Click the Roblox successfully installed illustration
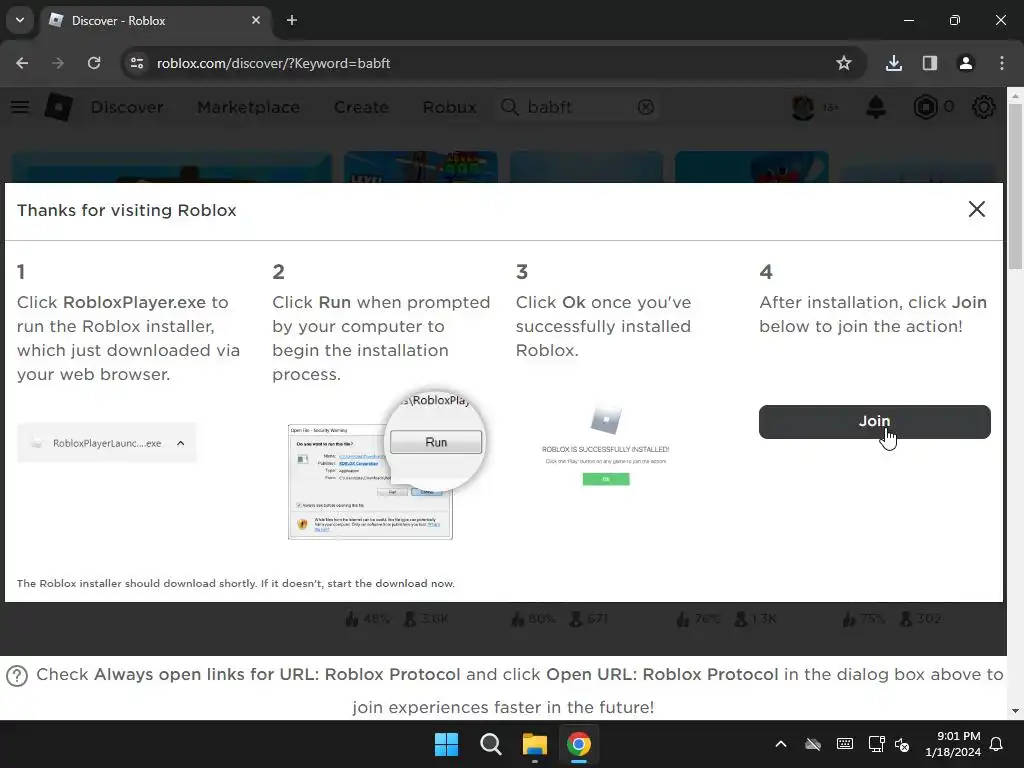 pos(605,444)
